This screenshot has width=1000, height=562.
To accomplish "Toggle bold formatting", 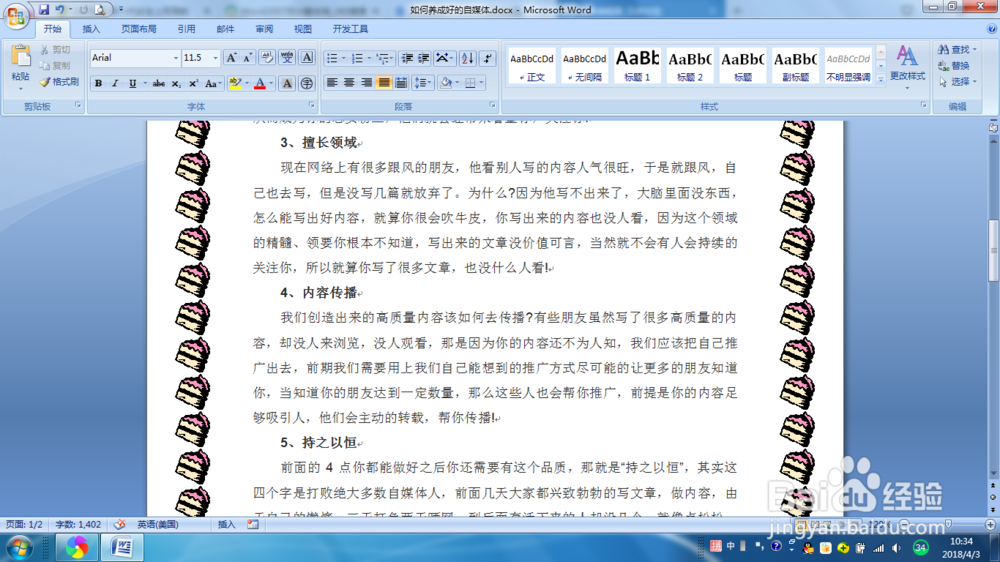I will (98, 84).
